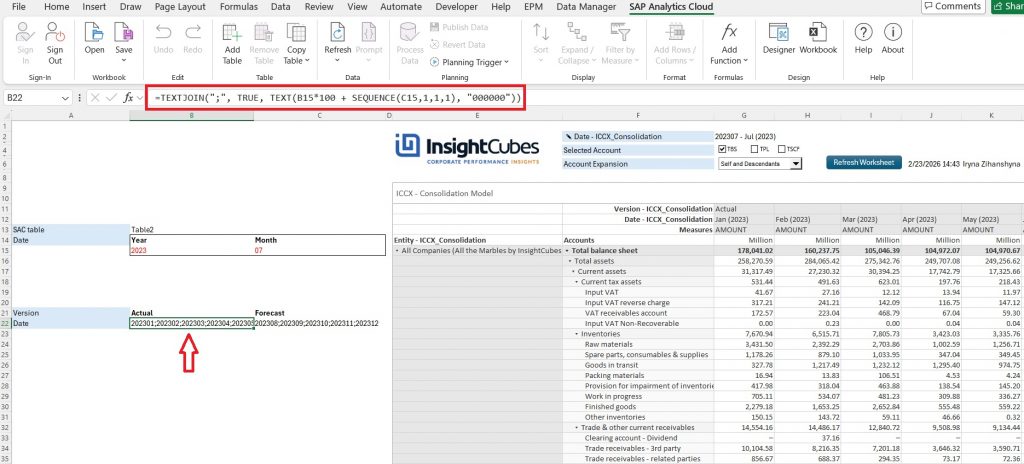The image size is (1024, 464).
Task: Collapse the Inventories hierarchy node
Action: (578, 334)
